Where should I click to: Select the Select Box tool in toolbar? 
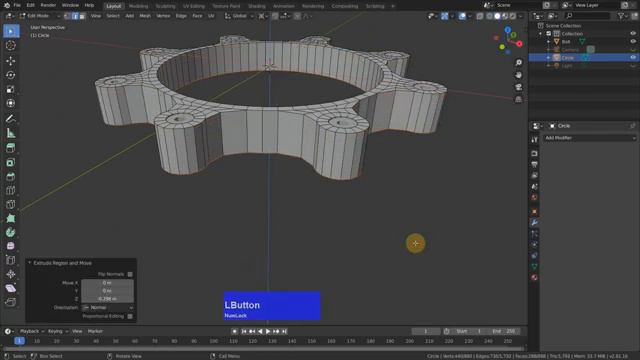pos(11,31)
